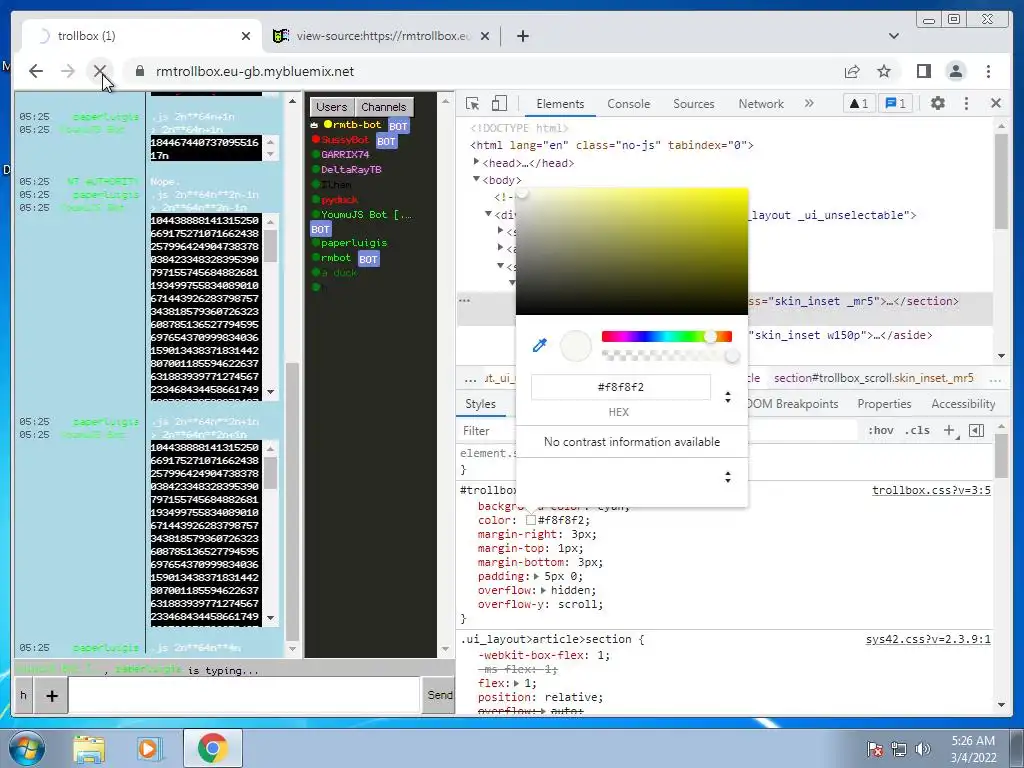Pick a color with the eyedropper
1024x768 pixels.
tap(539, 345)
